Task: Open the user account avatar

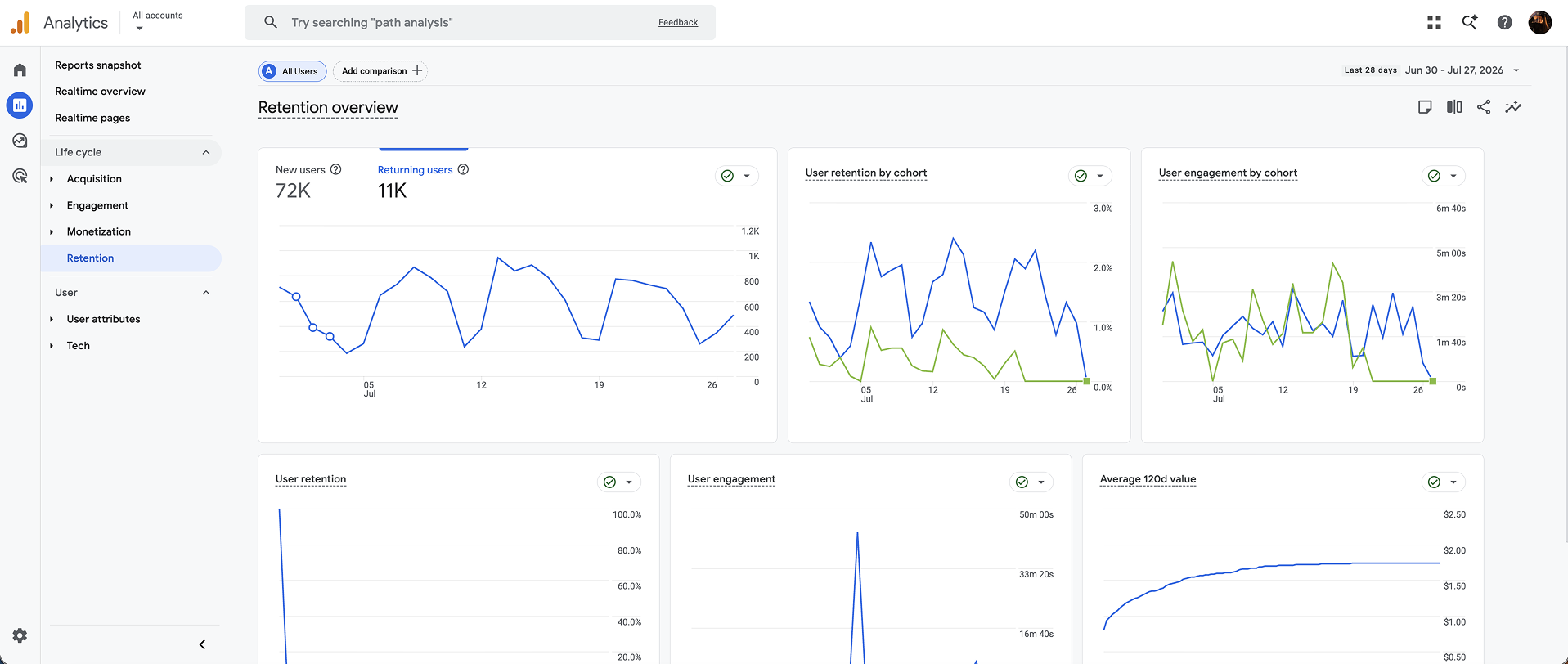Action: click(x=1539, y=22)
